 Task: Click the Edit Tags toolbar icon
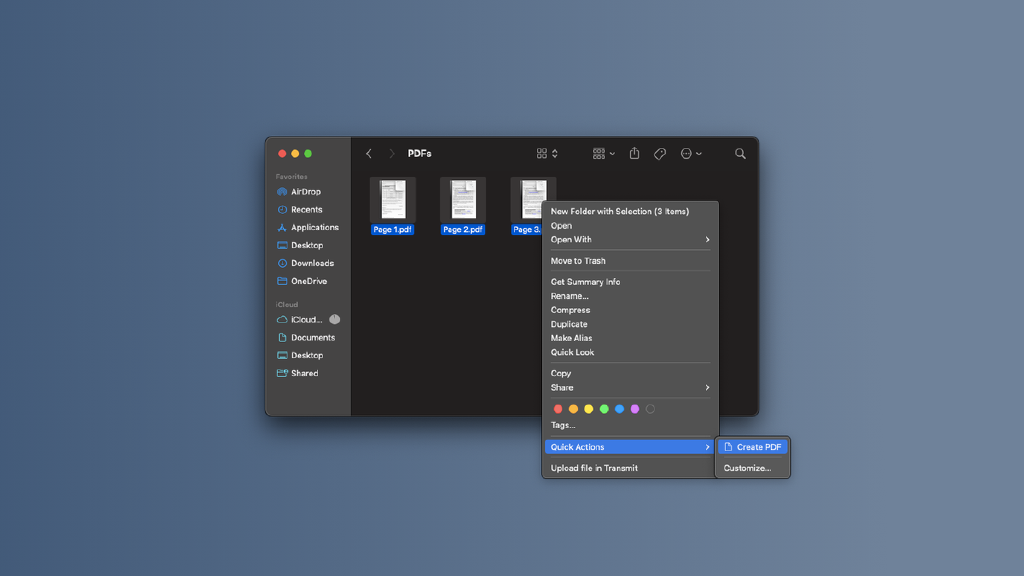pos(660,153)
